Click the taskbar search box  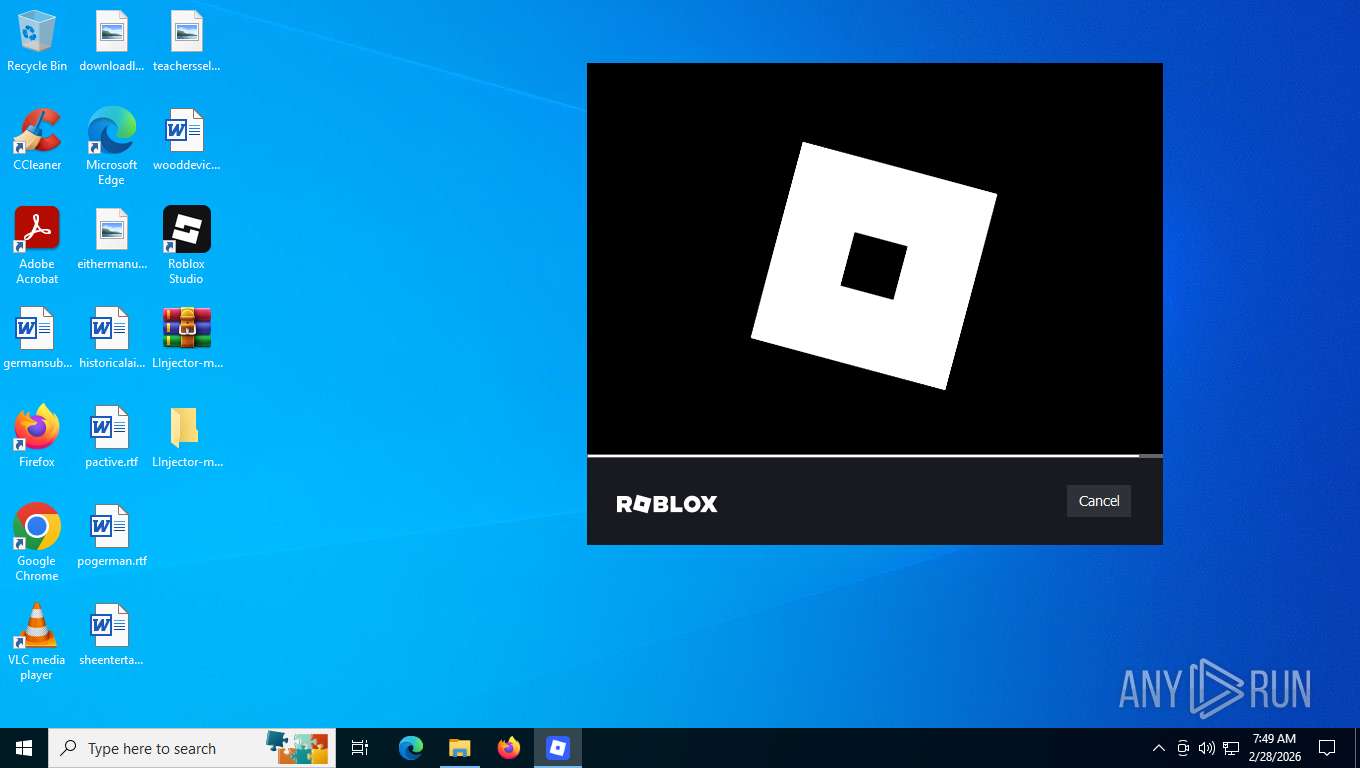pyautogui.click(x=192, y=748)
